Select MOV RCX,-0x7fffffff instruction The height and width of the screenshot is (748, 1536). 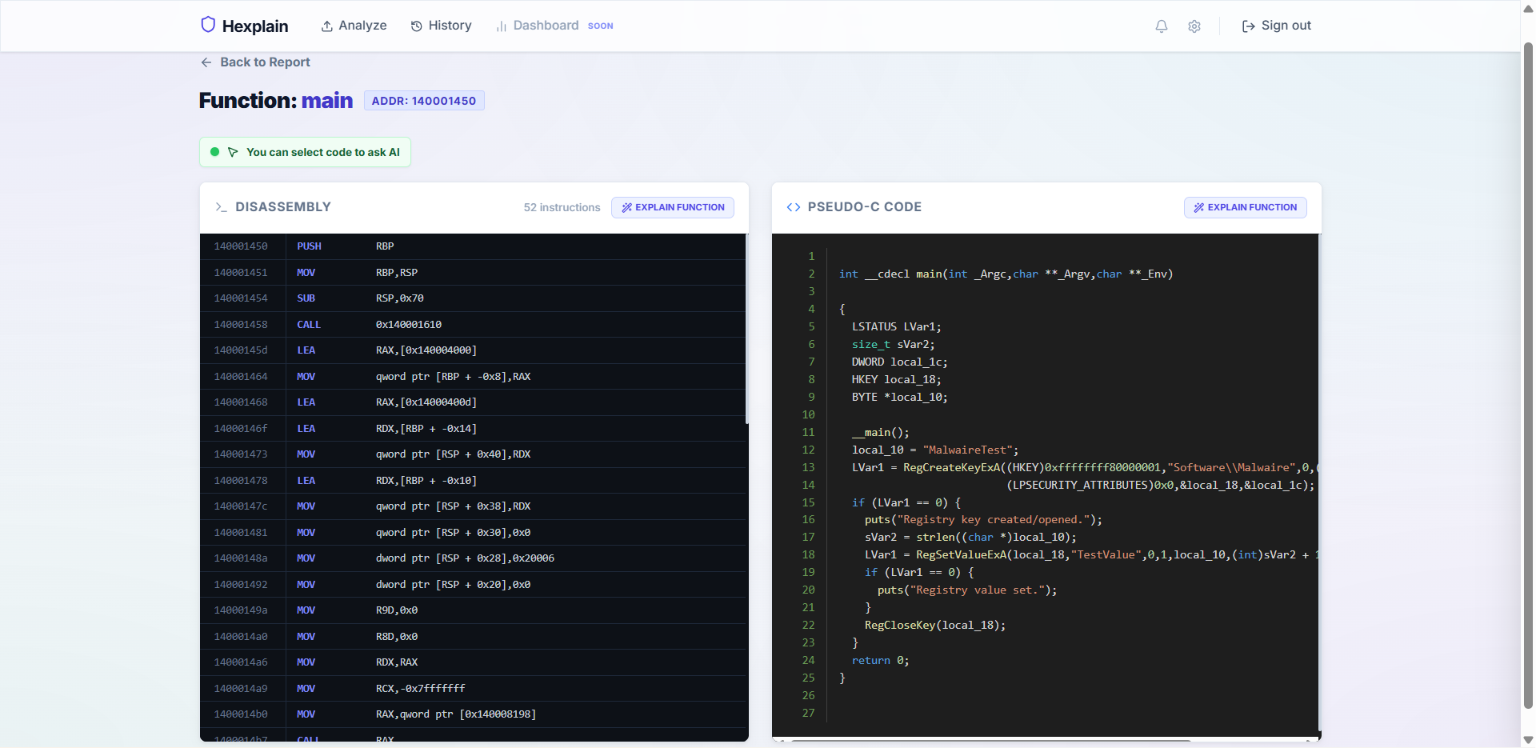tap(473, 688)
